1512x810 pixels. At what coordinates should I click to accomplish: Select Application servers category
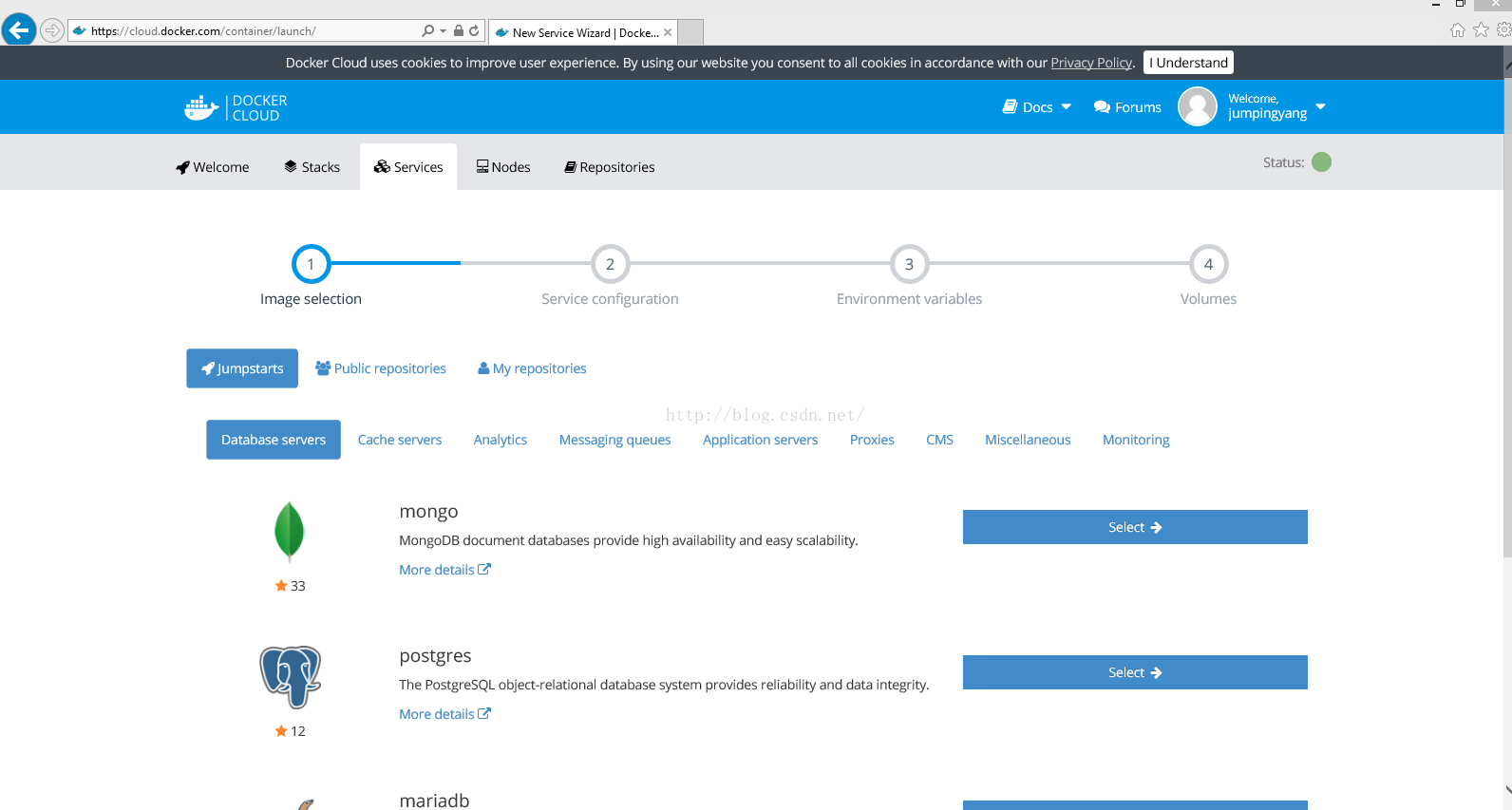point(761,440)
